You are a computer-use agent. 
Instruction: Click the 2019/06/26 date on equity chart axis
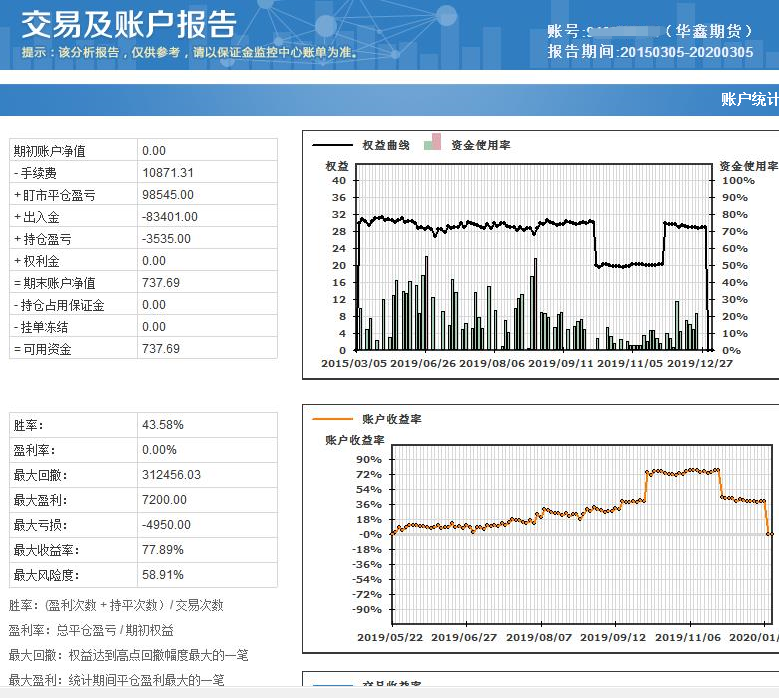point(423,363)
